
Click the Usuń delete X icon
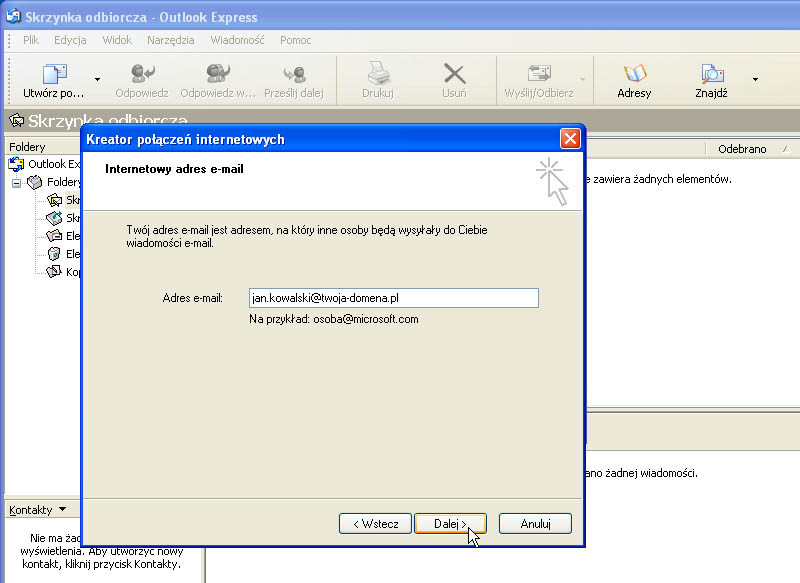(454, 74)
